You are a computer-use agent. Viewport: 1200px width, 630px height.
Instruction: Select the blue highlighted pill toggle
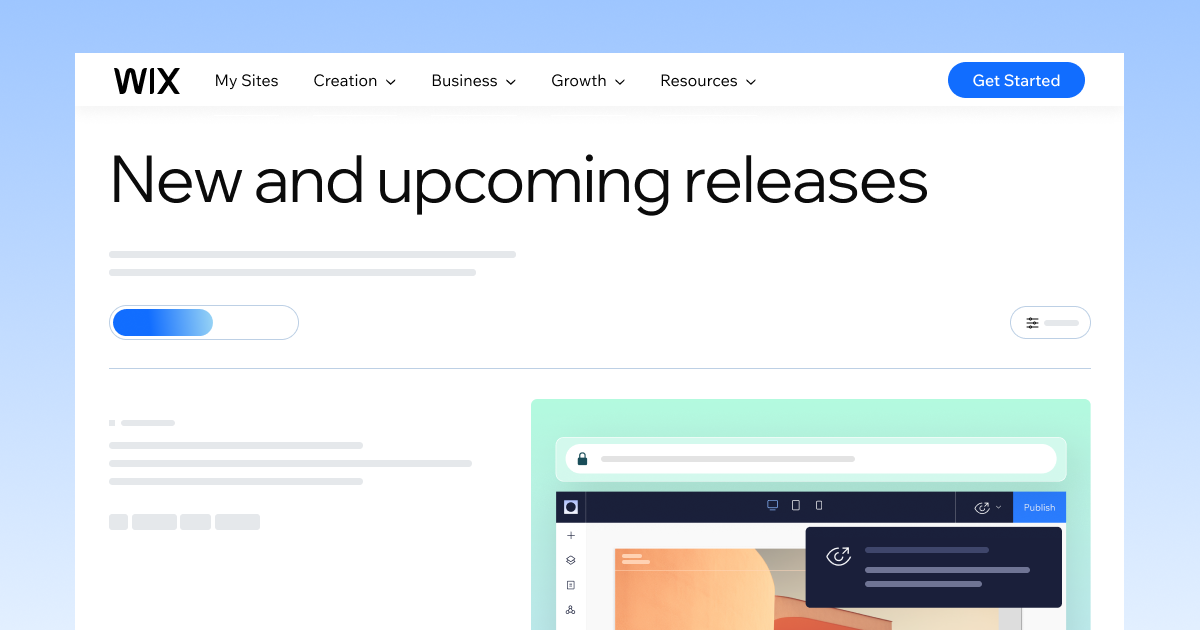point(163,322)
